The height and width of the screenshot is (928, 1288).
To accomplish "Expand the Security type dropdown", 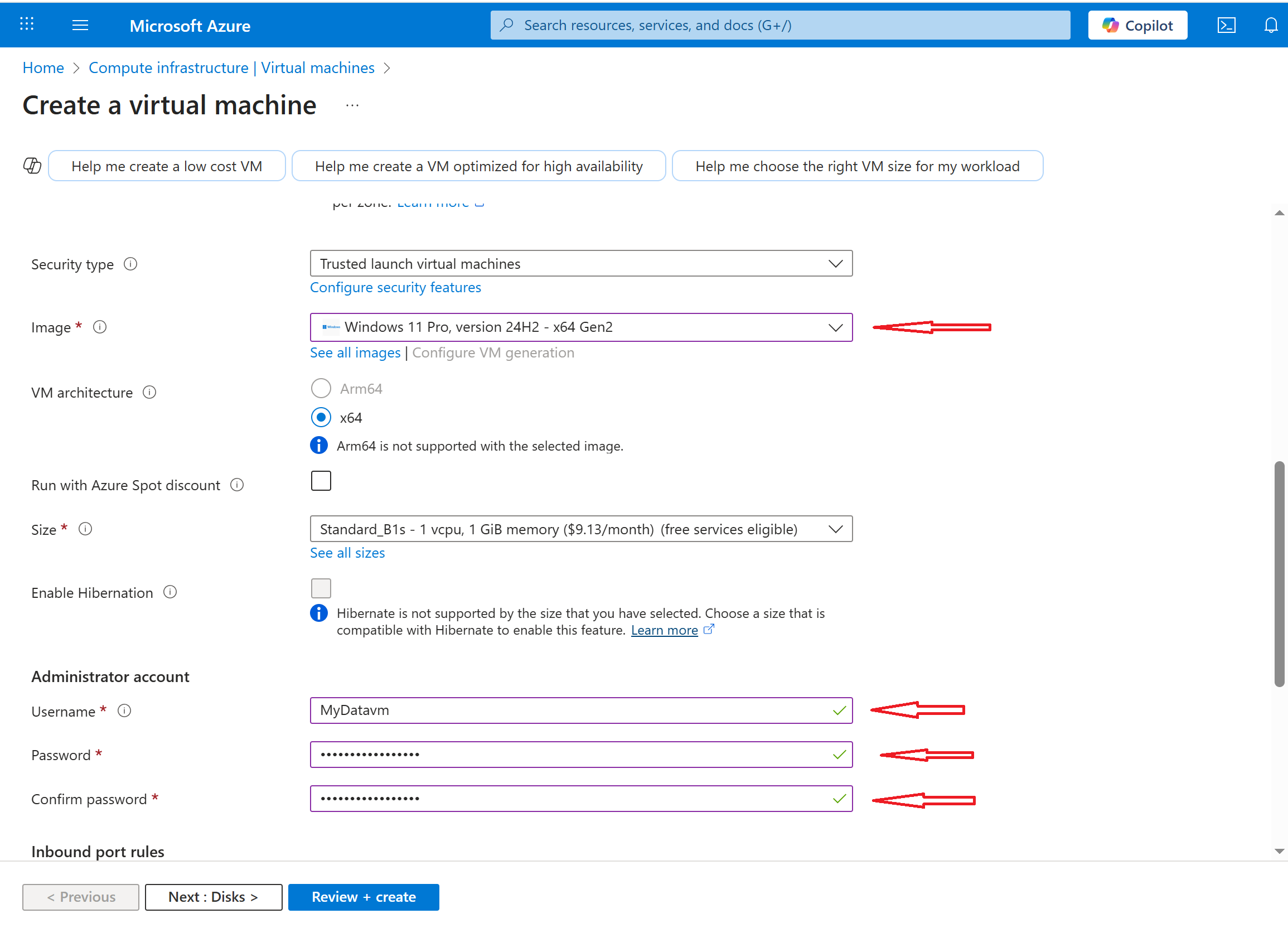I will coord(580,264).
